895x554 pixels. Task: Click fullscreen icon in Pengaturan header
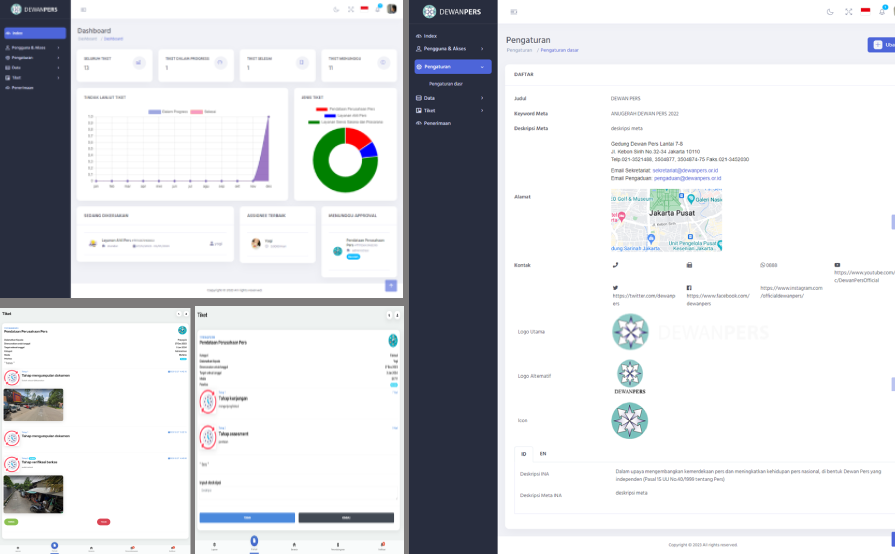(x=848, y=12)
